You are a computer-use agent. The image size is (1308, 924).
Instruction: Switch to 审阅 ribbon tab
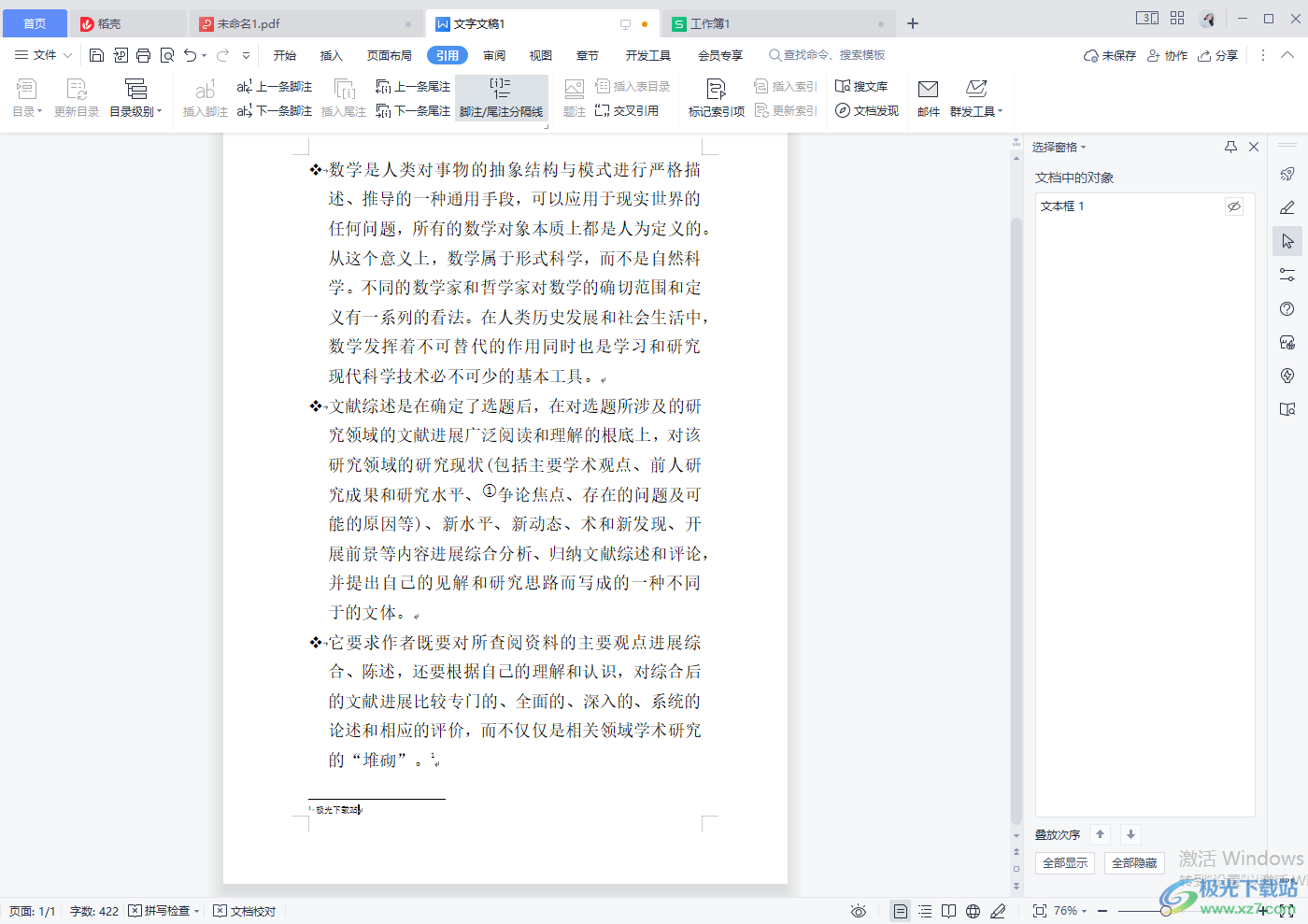[494, 55]
